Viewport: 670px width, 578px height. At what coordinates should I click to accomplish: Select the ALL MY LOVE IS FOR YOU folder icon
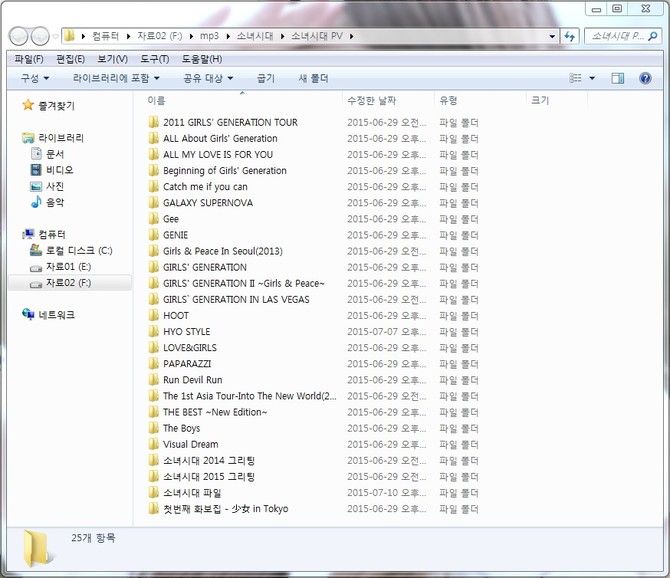coord(153,154)
